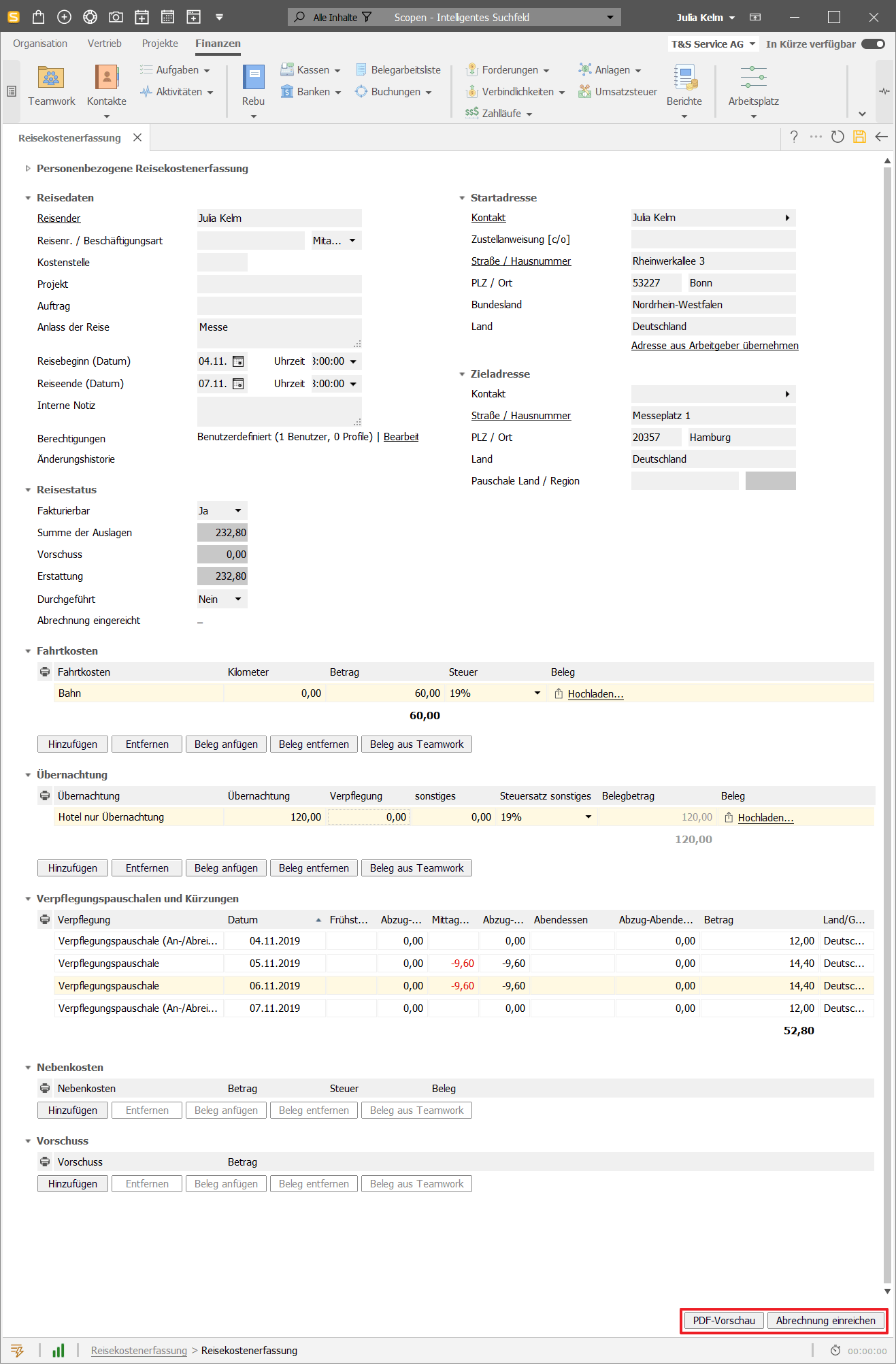Click the PDF-Vorschau button

pyautogui.click(x=724, y=1321)
